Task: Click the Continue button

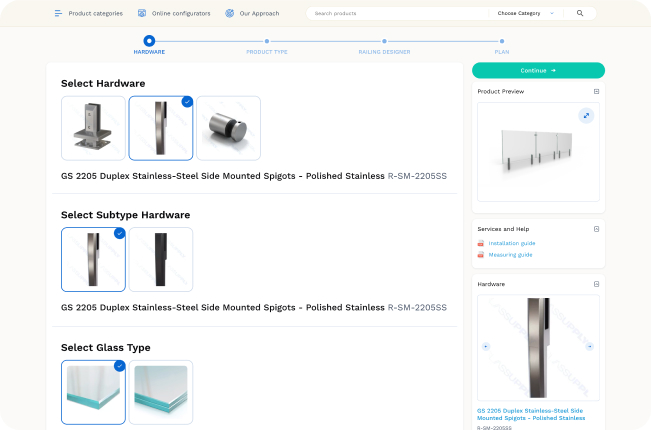Action: coord(538,71)
